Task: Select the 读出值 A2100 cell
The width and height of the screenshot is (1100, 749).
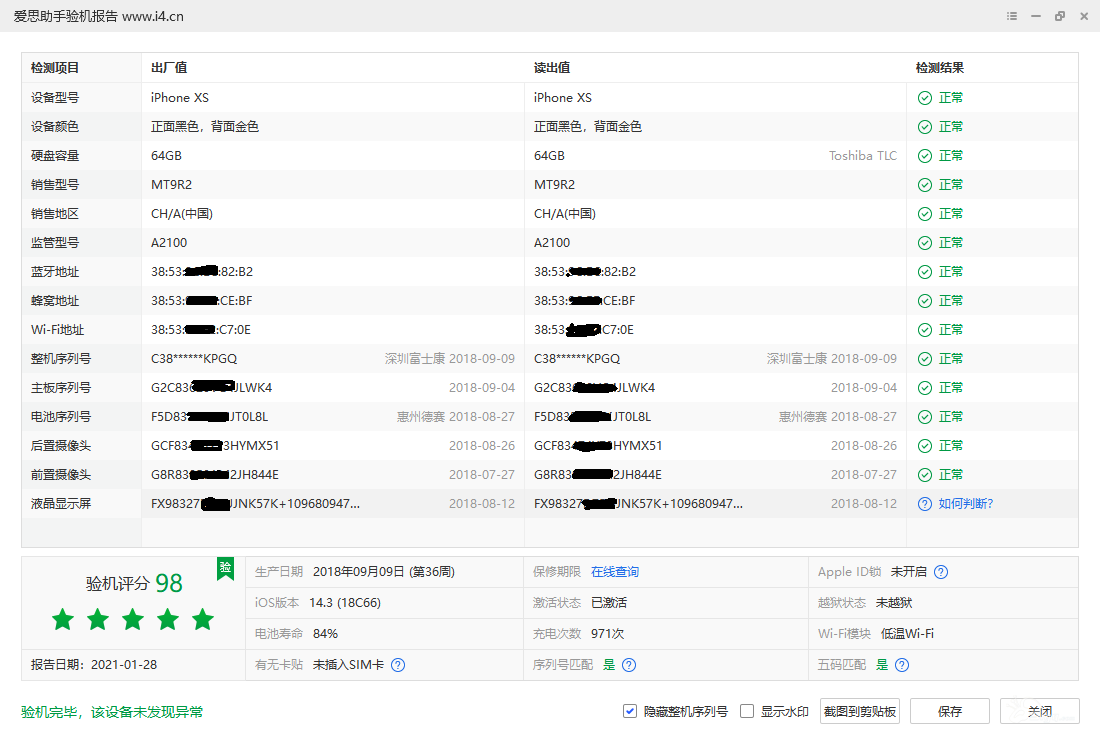Action: click(x=552, y=243)
